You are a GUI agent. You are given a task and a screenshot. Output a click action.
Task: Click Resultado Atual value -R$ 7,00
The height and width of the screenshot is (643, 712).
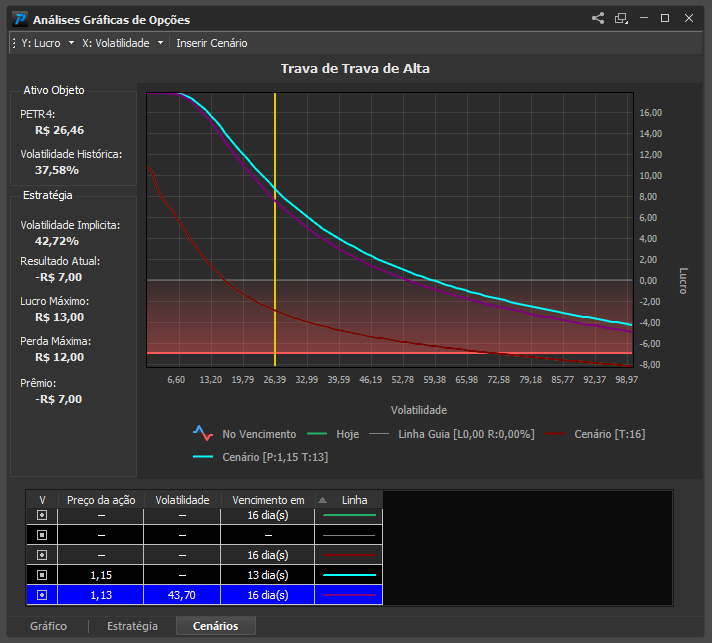coord(59,277)
